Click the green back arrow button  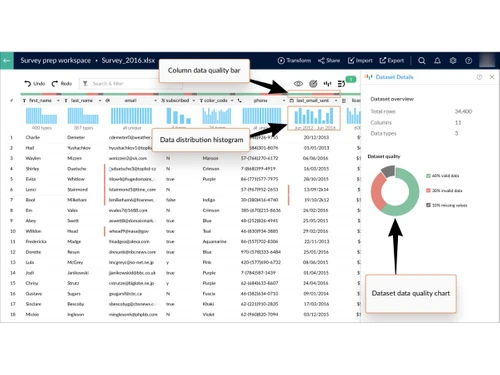point(7,61)
